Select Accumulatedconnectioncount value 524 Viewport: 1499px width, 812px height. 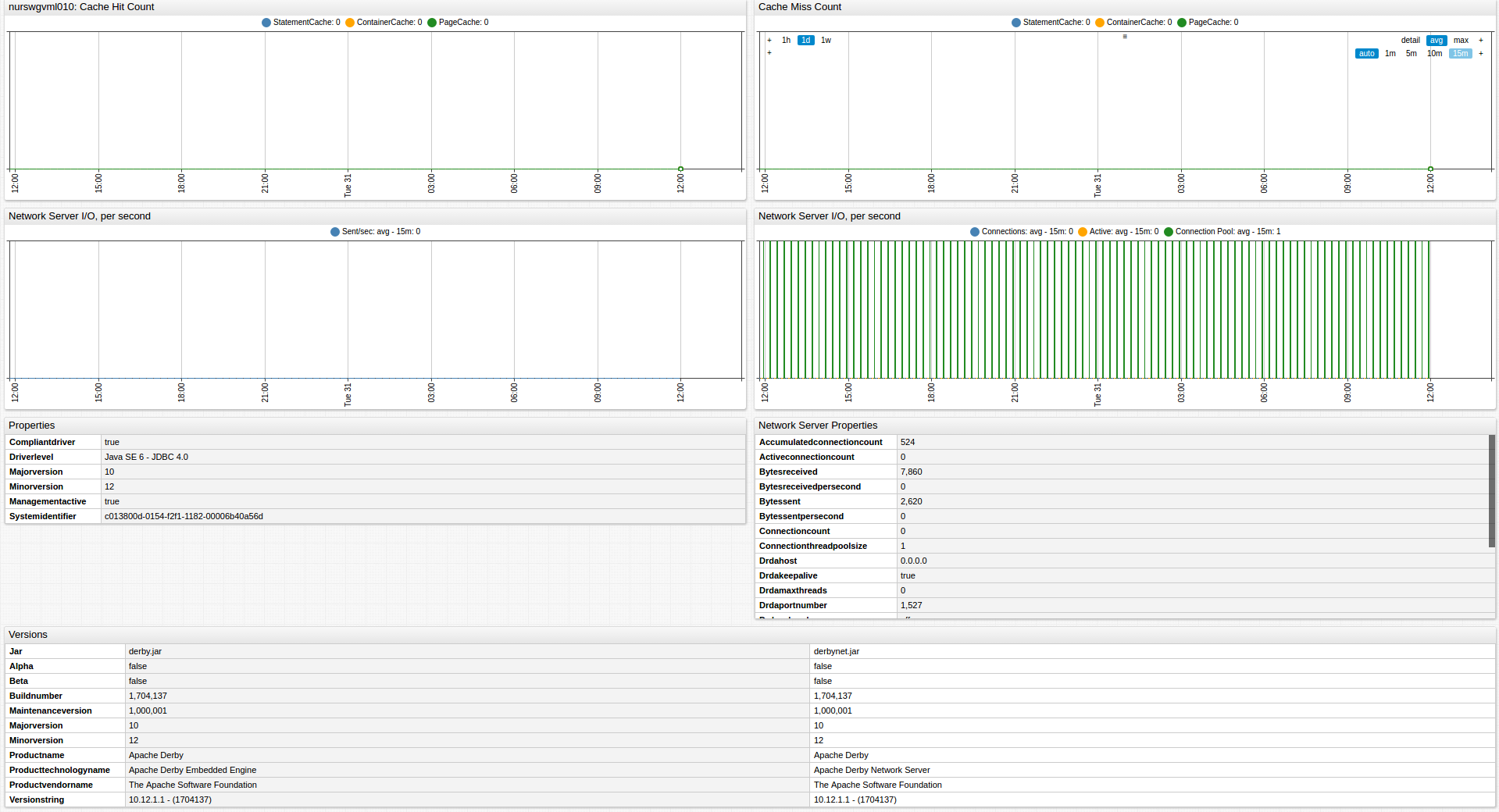coord(908,443)
